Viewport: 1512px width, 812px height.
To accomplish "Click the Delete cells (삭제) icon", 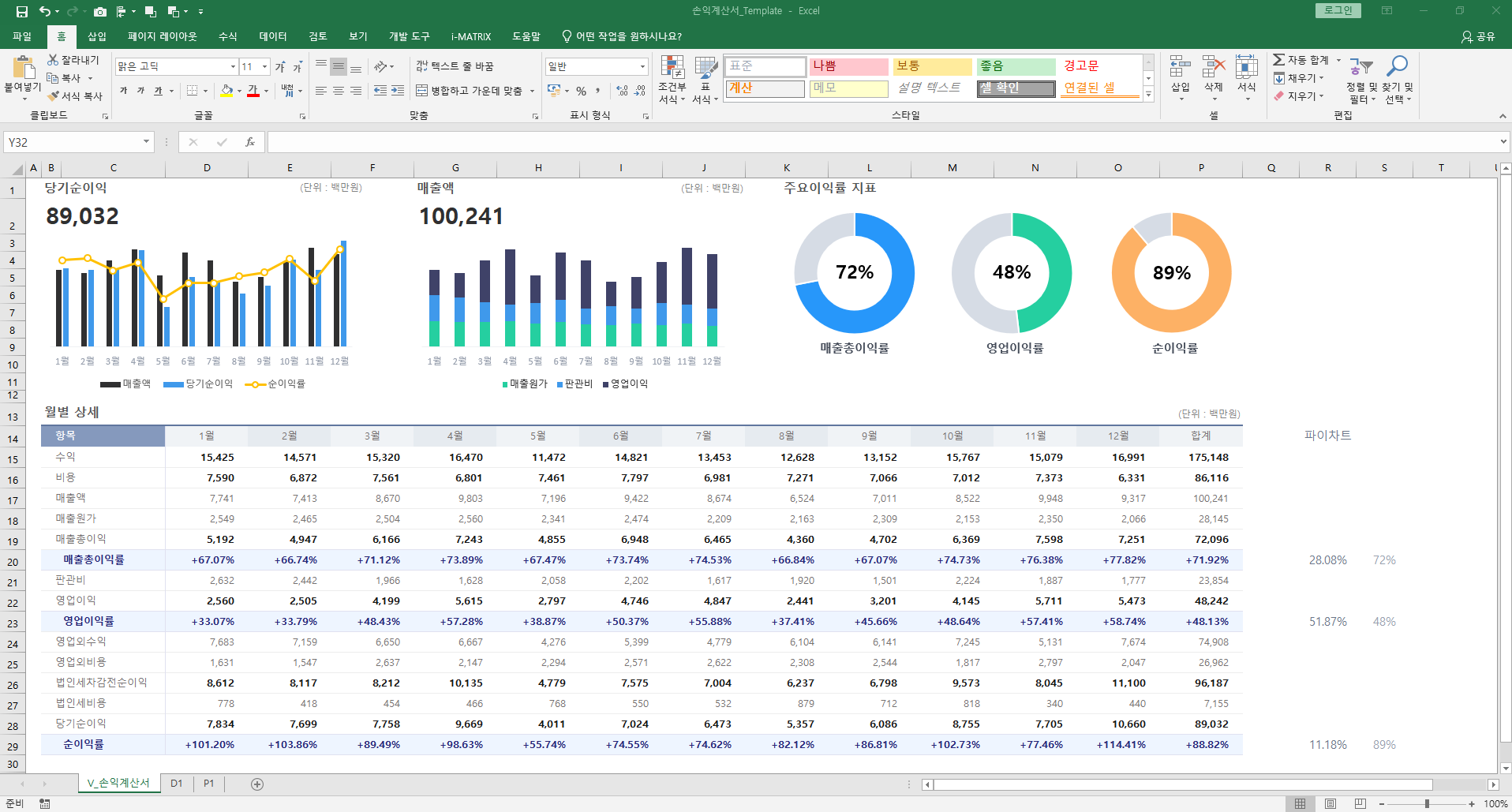I will (1213, 69).
